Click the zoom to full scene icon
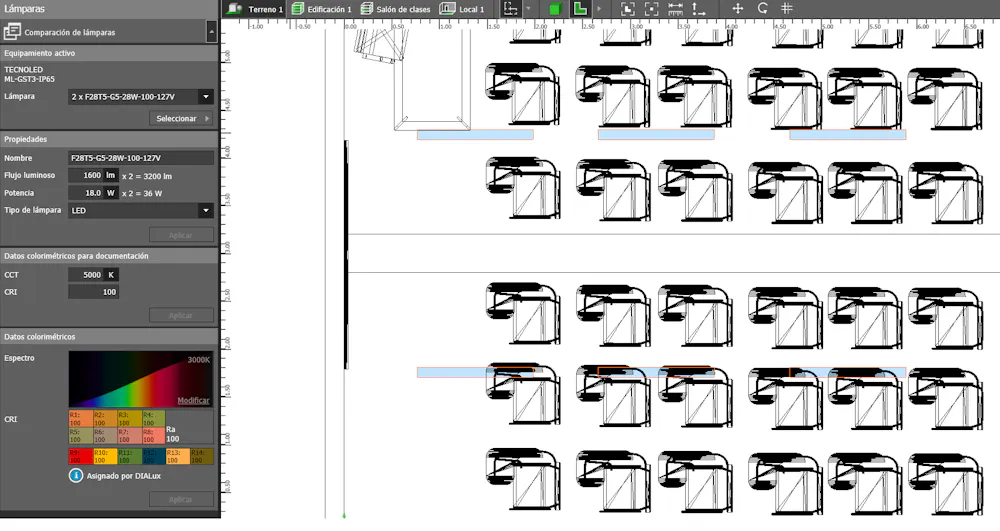Image resolution: width=1000 pixels, height=531 pixels. point(628,9)
